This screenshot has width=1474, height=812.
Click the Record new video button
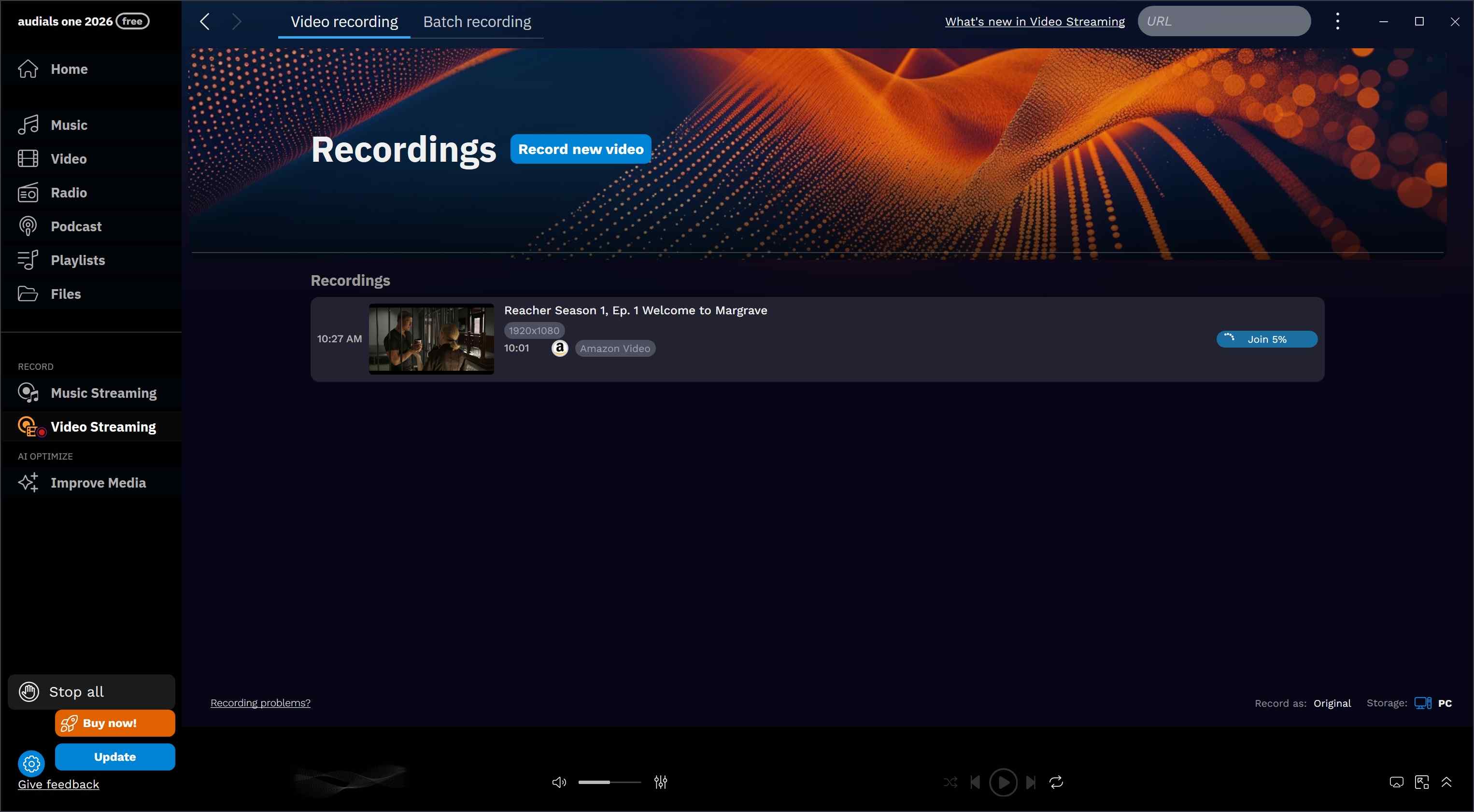(580, 149)
